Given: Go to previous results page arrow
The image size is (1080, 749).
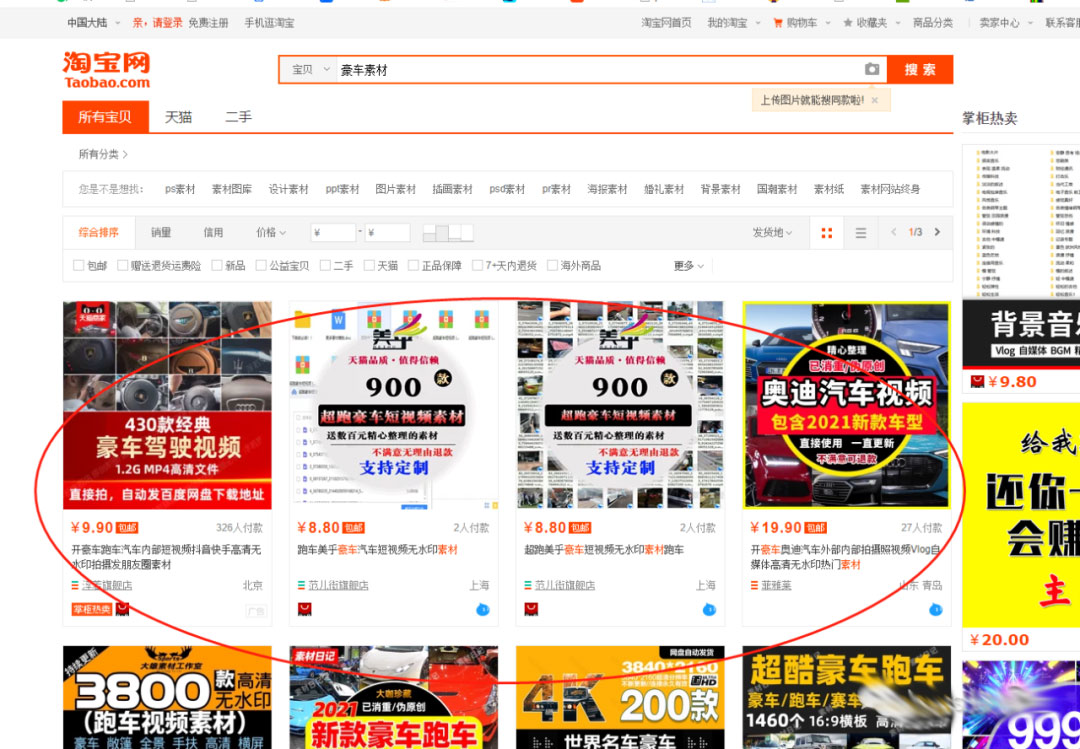Looking at the screenshot, I should 894,232.
